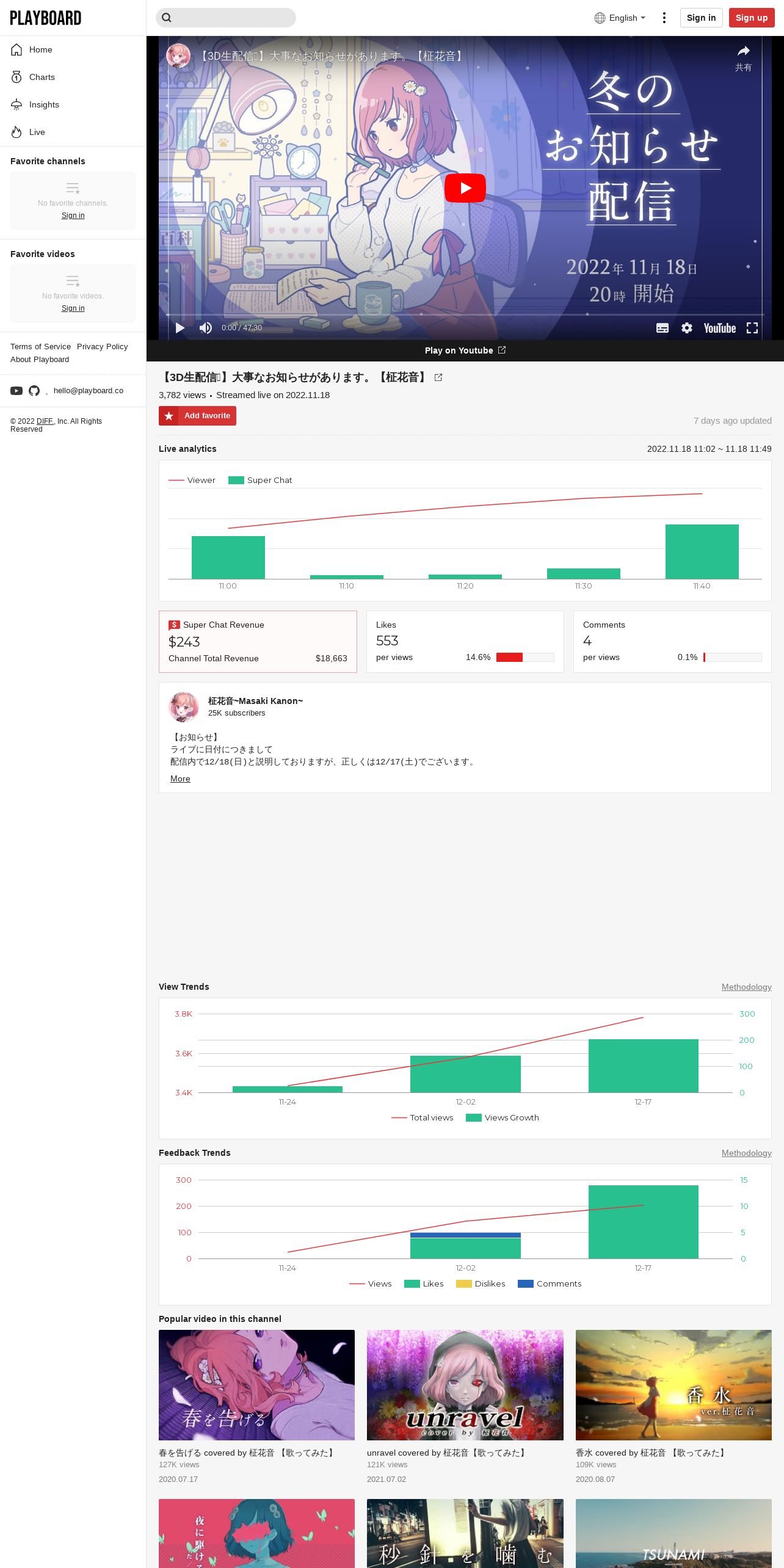The image size is (784, 1568).
Task: Click the Comments statistics card
Action: pyautogui.click(x=672, y=642)
